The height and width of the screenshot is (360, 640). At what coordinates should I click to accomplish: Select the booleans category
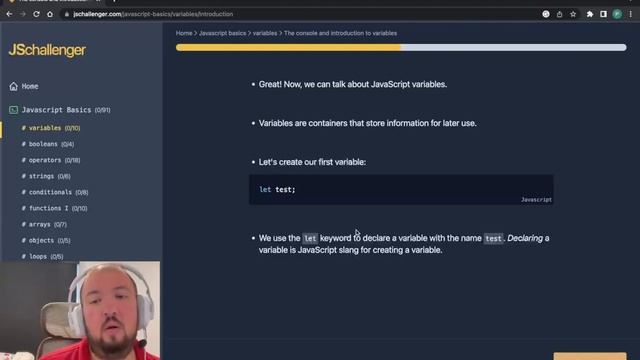48,144
